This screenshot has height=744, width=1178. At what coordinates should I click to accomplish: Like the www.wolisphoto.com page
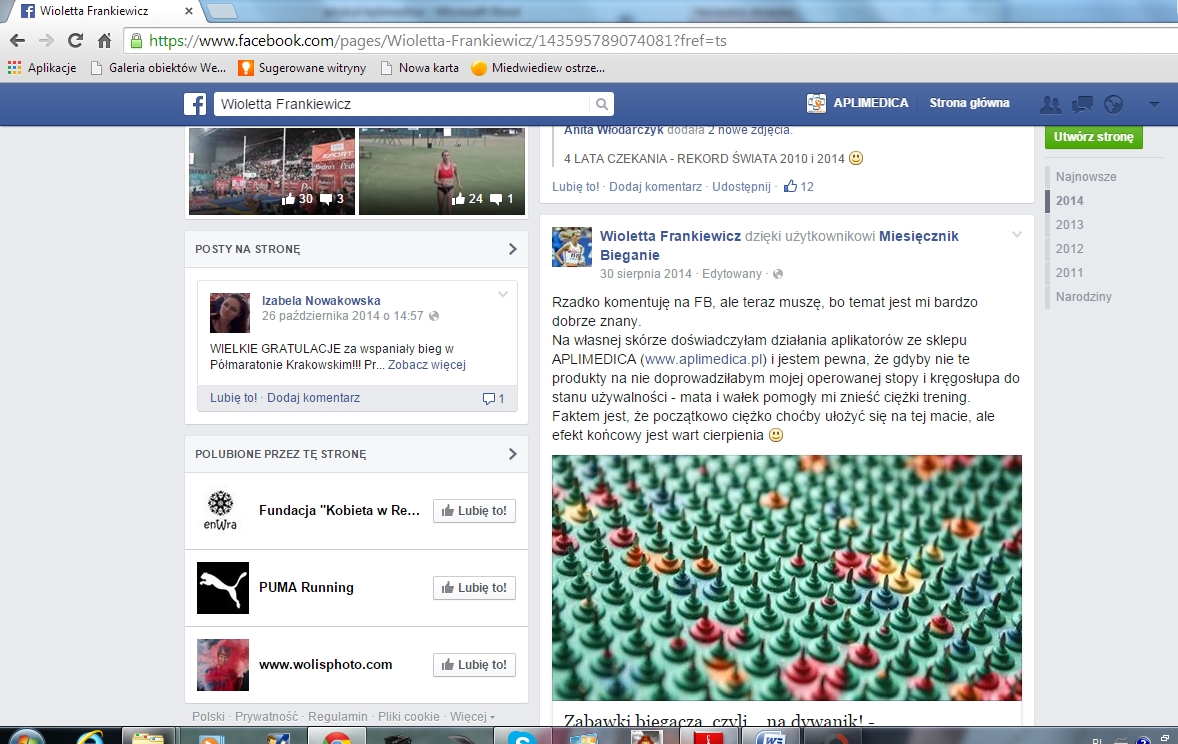pyautogui.click(x=474, y=665)
